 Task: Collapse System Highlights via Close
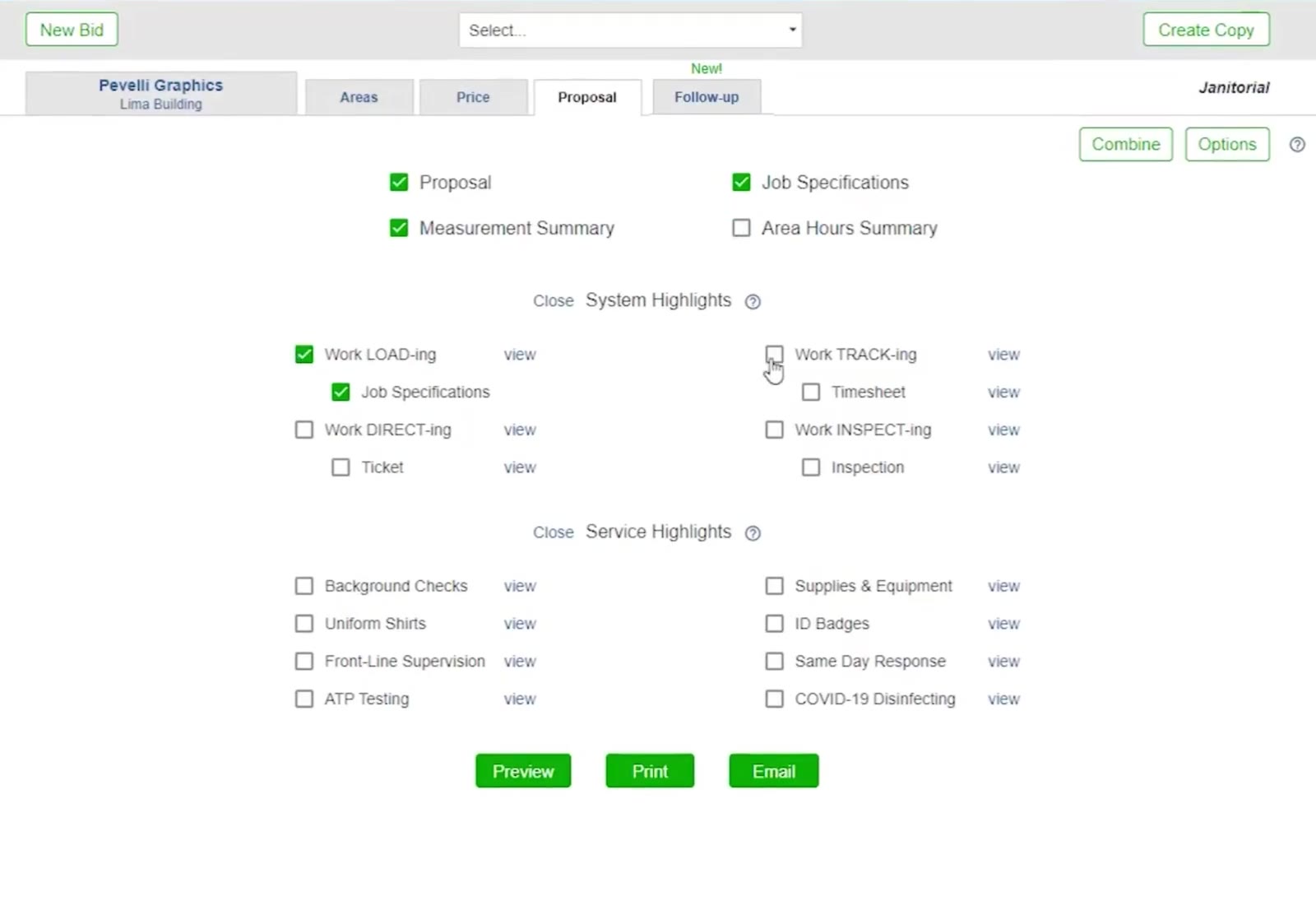click(553, 301)
